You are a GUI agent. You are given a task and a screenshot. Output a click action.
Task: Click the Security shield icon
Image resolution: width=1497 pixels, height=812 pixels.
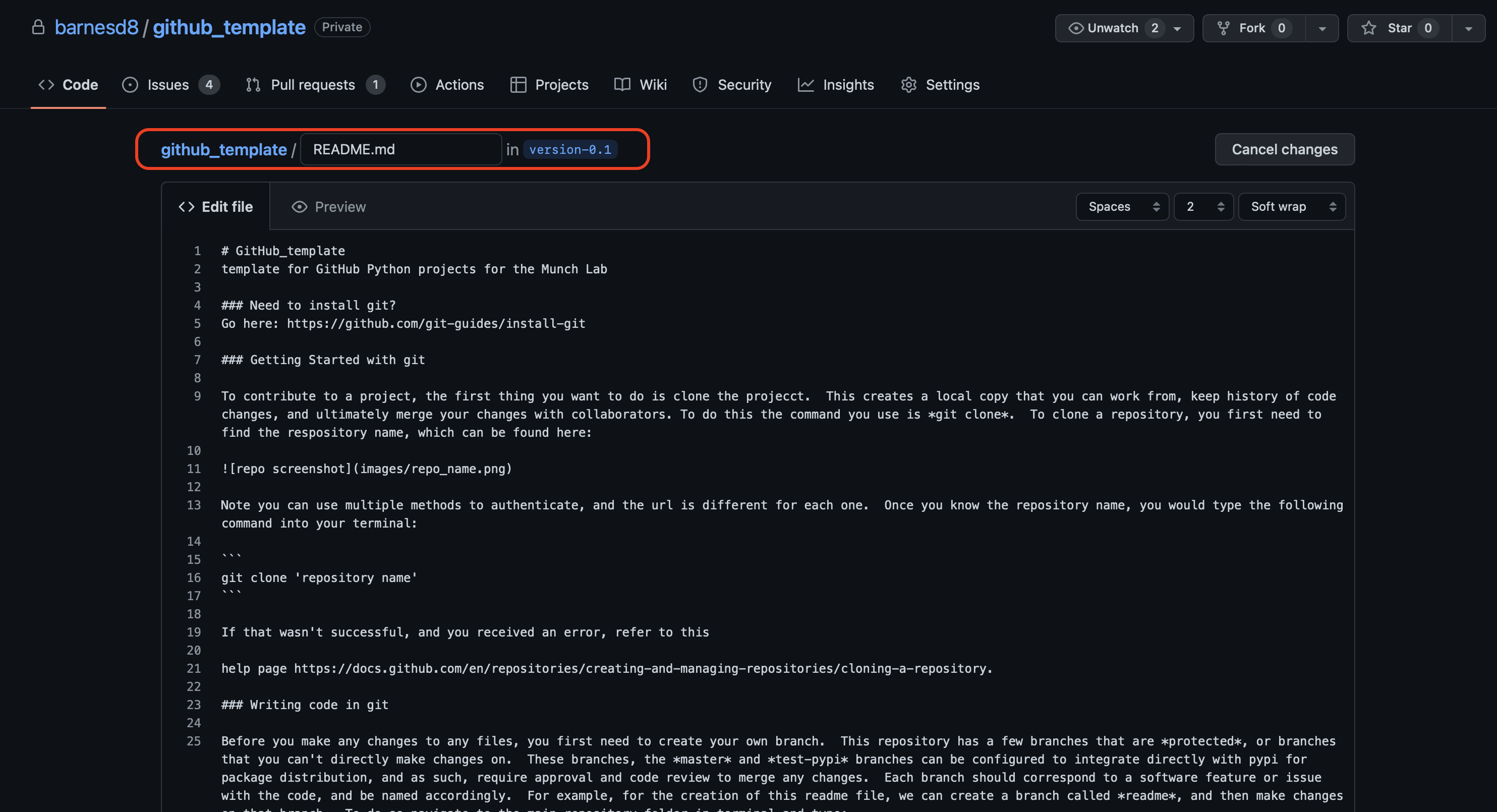point(700,85)
